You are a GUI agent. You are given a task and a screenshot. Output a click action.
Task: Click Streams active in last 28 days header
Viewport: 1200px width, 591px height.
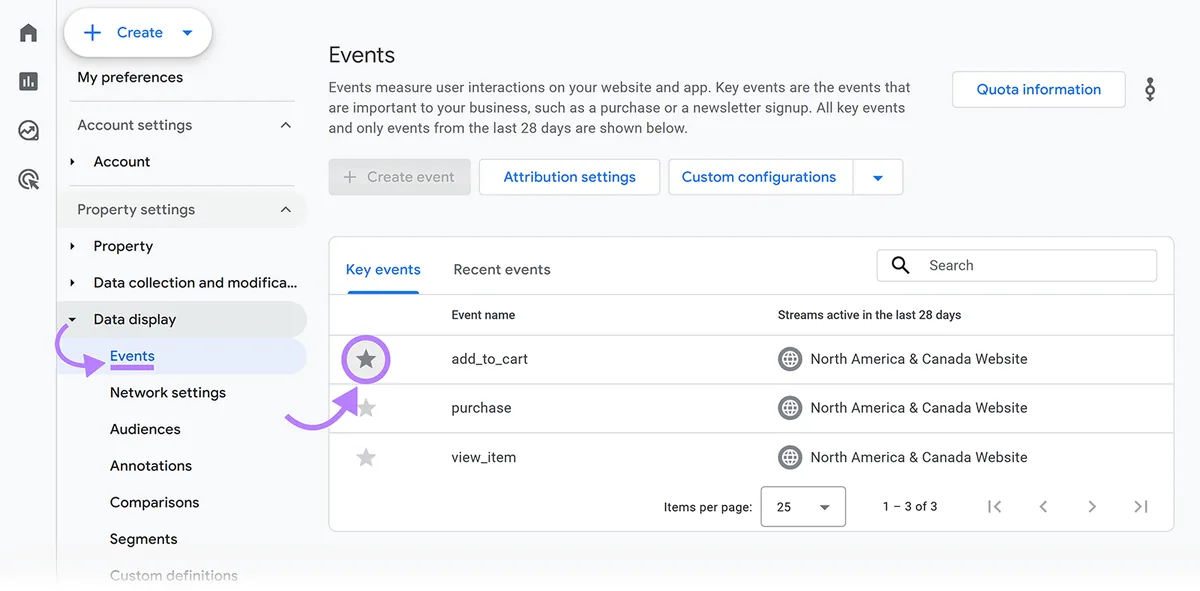(869, 315)
